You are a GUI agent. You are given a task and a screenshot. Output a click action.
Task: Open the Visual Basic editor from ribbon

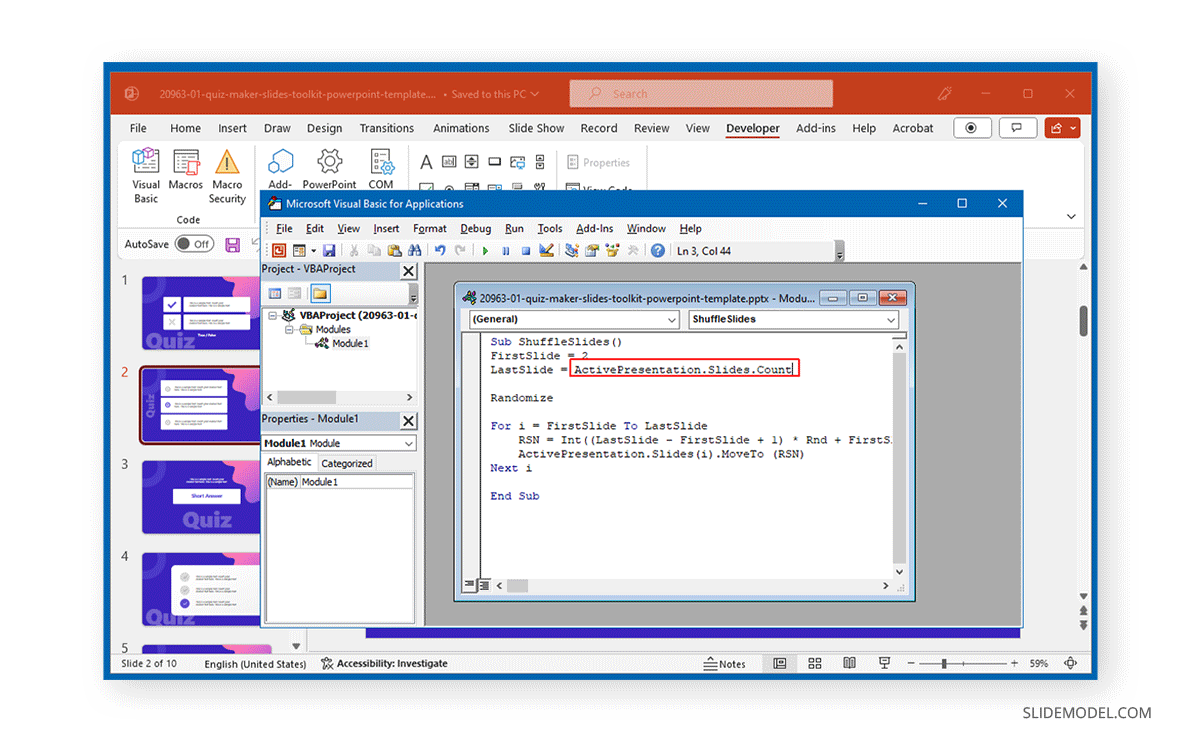[x=146, y=176]
